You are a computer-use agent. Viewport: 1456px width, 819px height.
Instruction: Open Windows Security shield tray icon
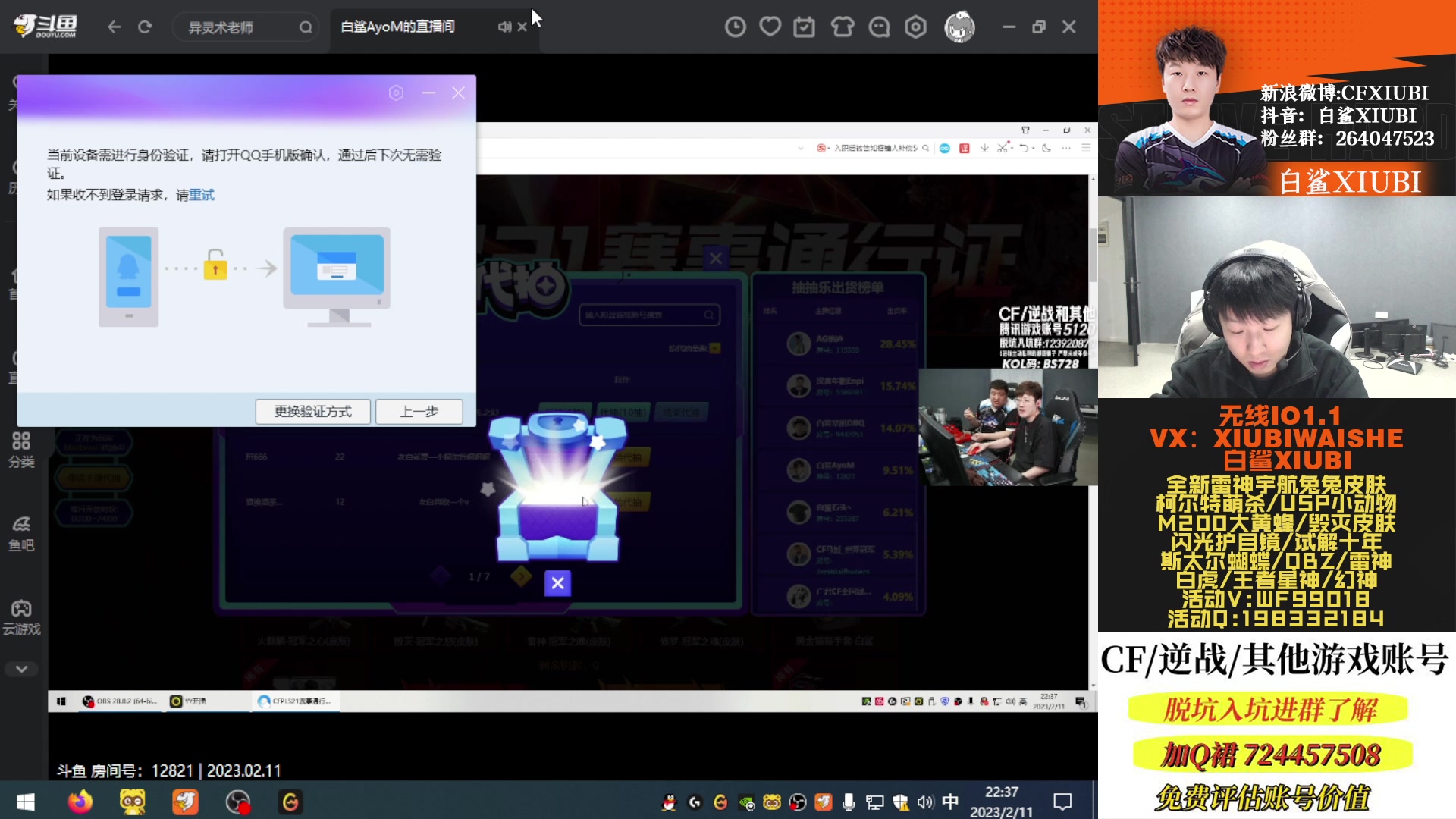[x=900, y=802]
